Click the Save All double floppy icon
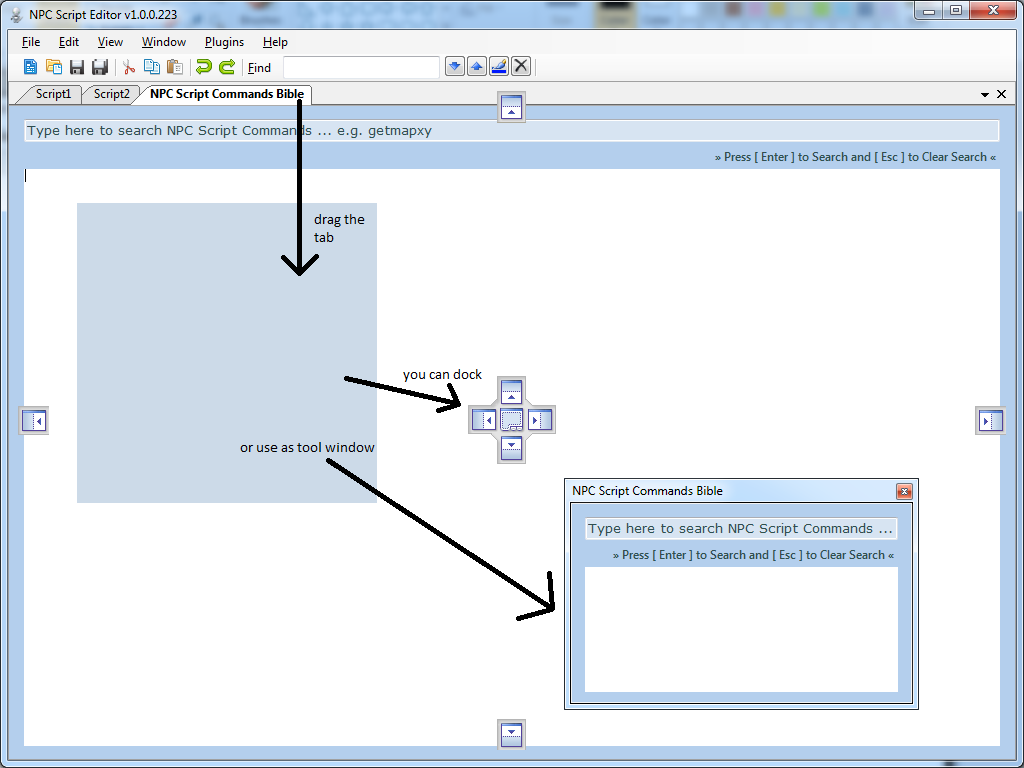Image resolution: width=1024 pixels, height=768 pixels. [100, 67]
